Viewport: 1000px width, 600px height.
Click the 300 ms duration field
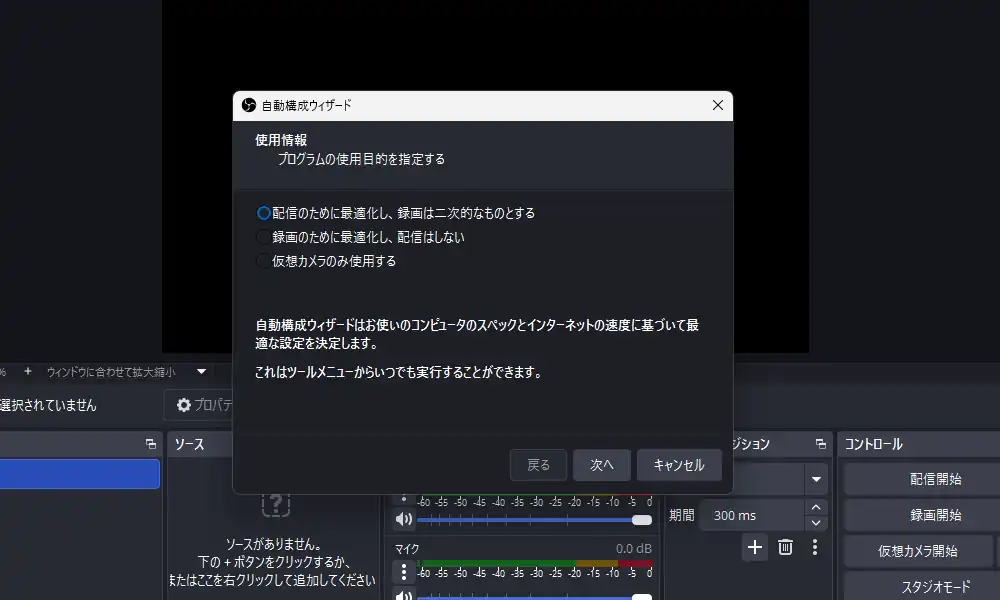point(750,516)
